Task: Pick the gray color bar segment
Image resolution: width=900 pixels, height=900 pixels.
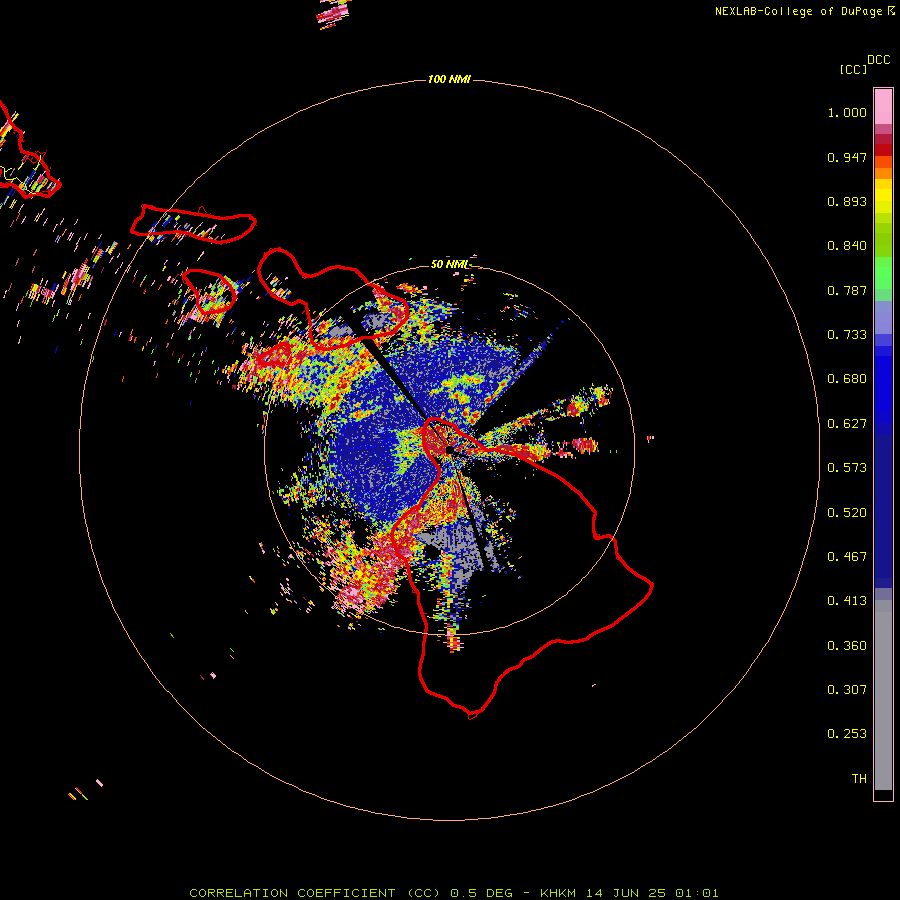Action: [883, 695]
